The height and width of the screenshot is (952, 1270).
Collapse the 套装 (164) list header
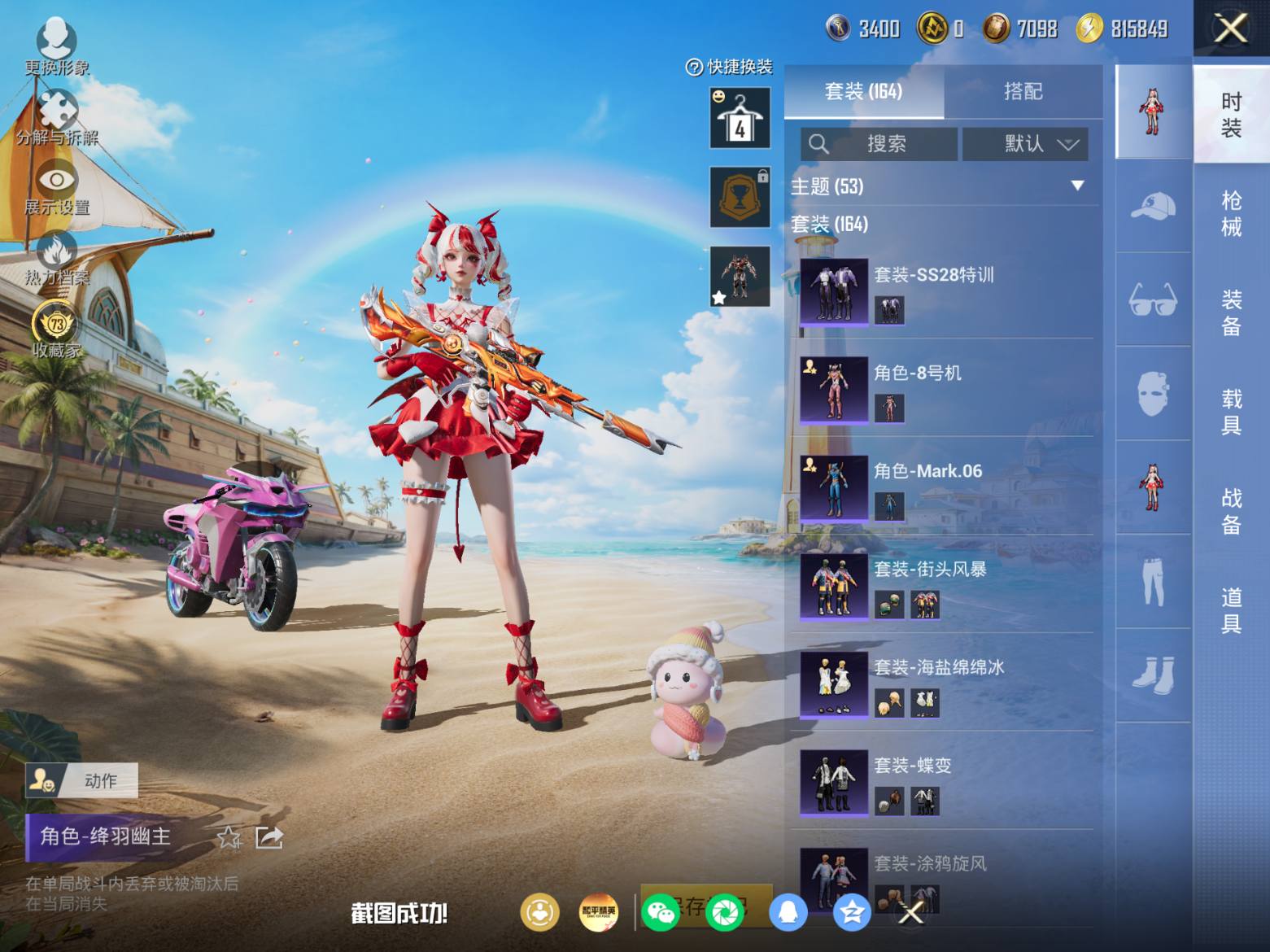click(x=830, y=224)
